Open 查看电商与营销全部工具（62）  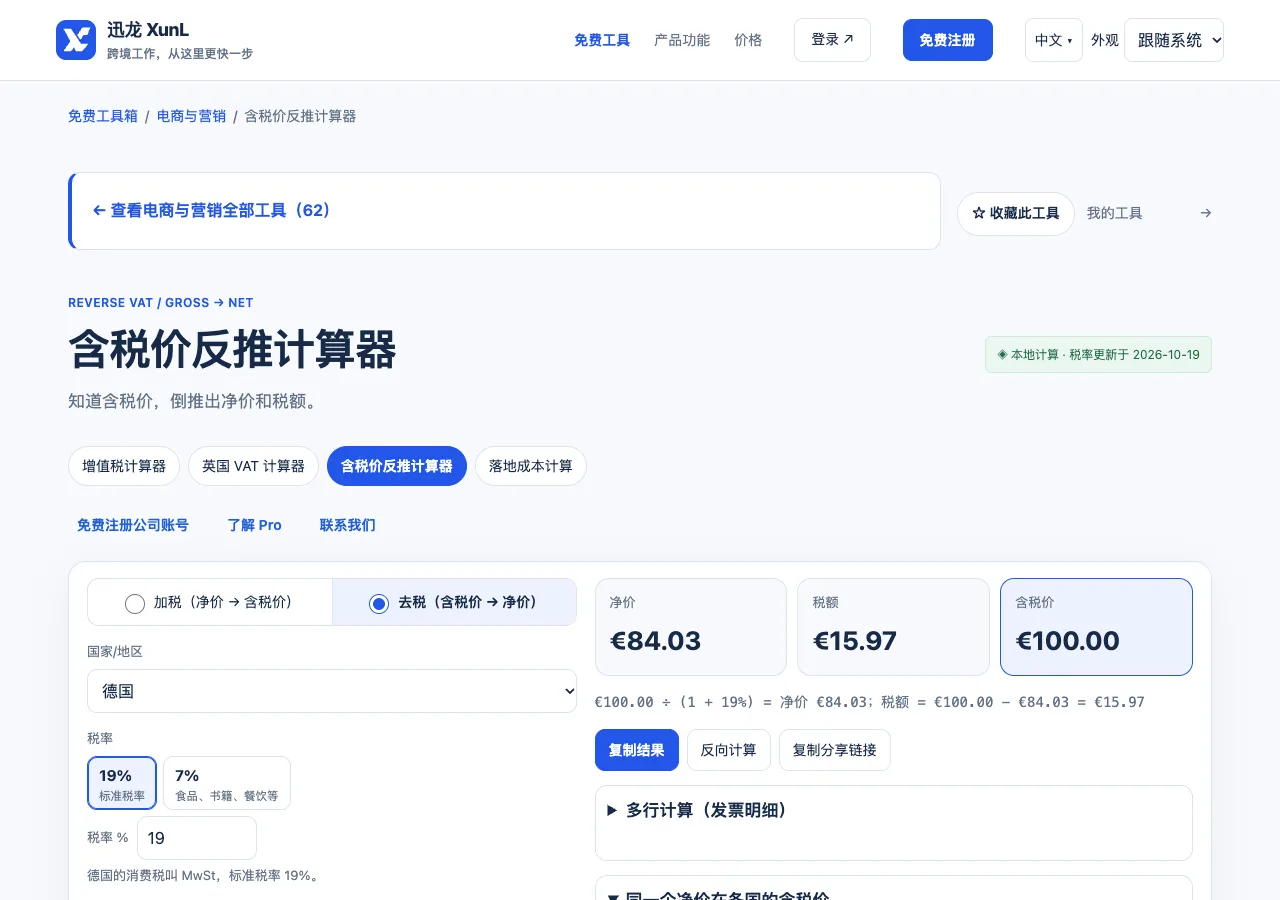click(x=505, y=211)
